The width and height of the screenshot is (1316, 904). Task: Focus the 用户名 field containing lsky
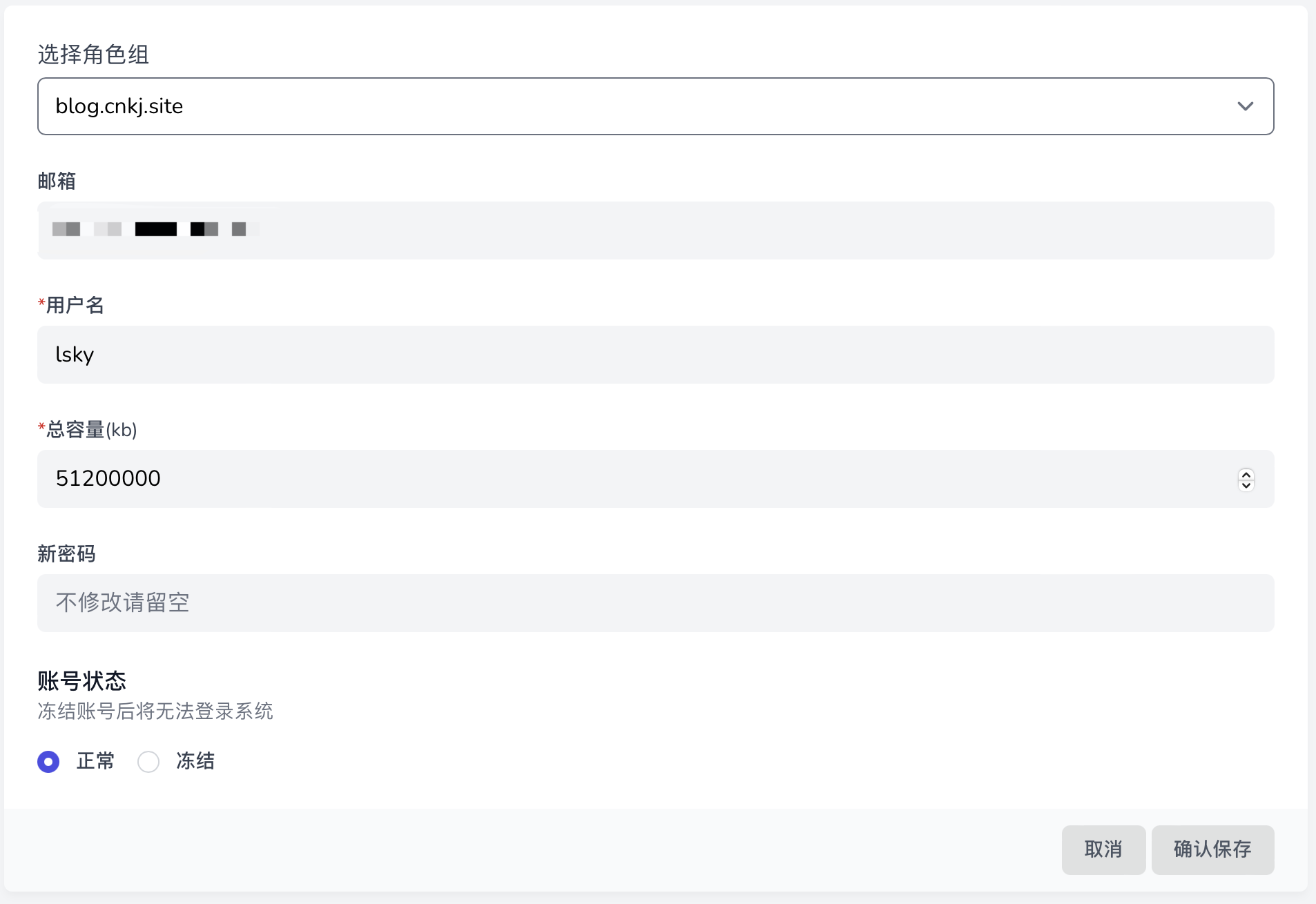pos(655,355)
